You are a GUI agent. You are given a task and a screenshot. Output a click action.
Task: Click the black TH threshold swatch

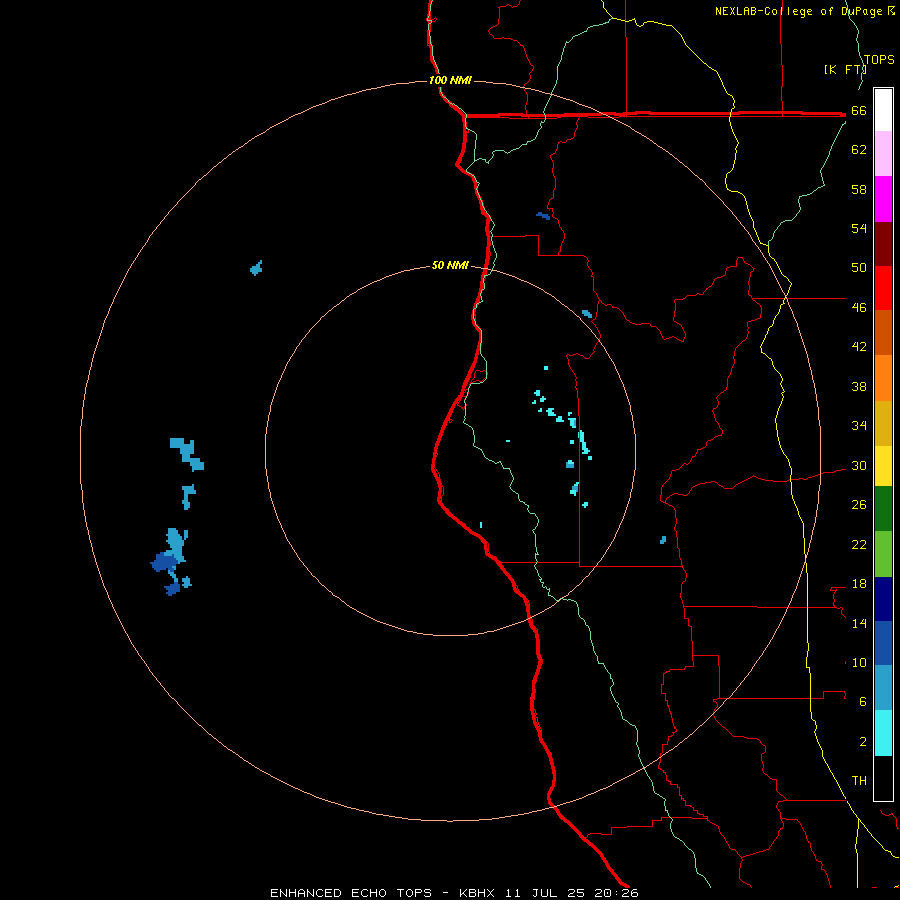coord(883,778)
